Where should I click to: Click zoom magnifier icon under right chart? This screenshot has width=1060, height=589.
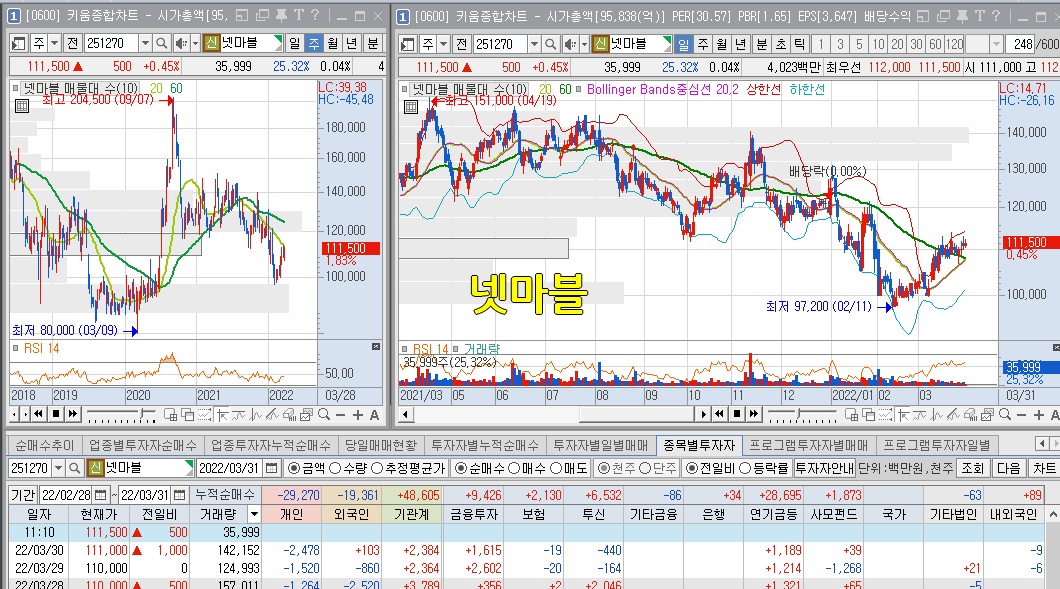(1005, 415)
